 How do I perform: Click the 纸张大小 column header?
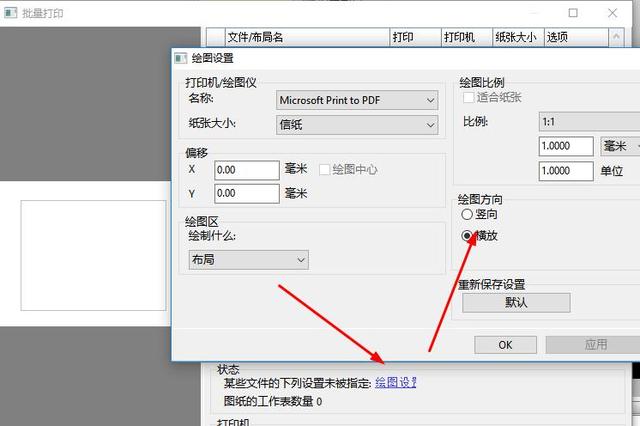click(518, 37)
